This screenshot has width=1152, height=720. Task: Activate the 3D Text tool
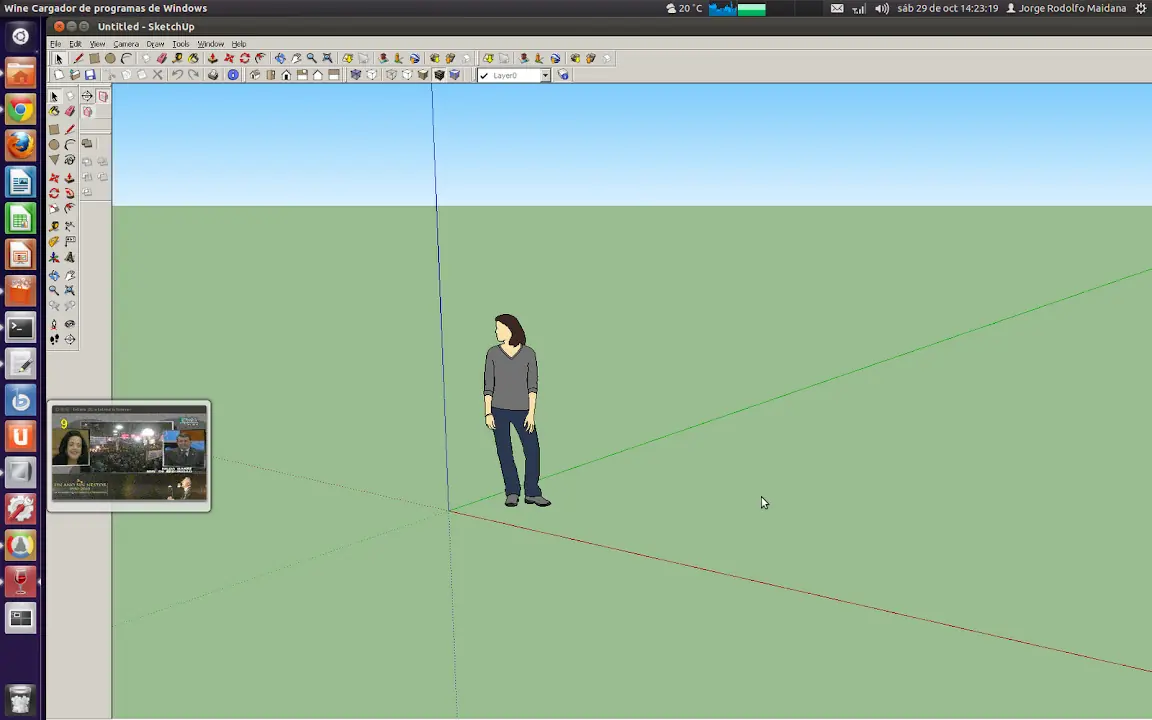(70, 258)
